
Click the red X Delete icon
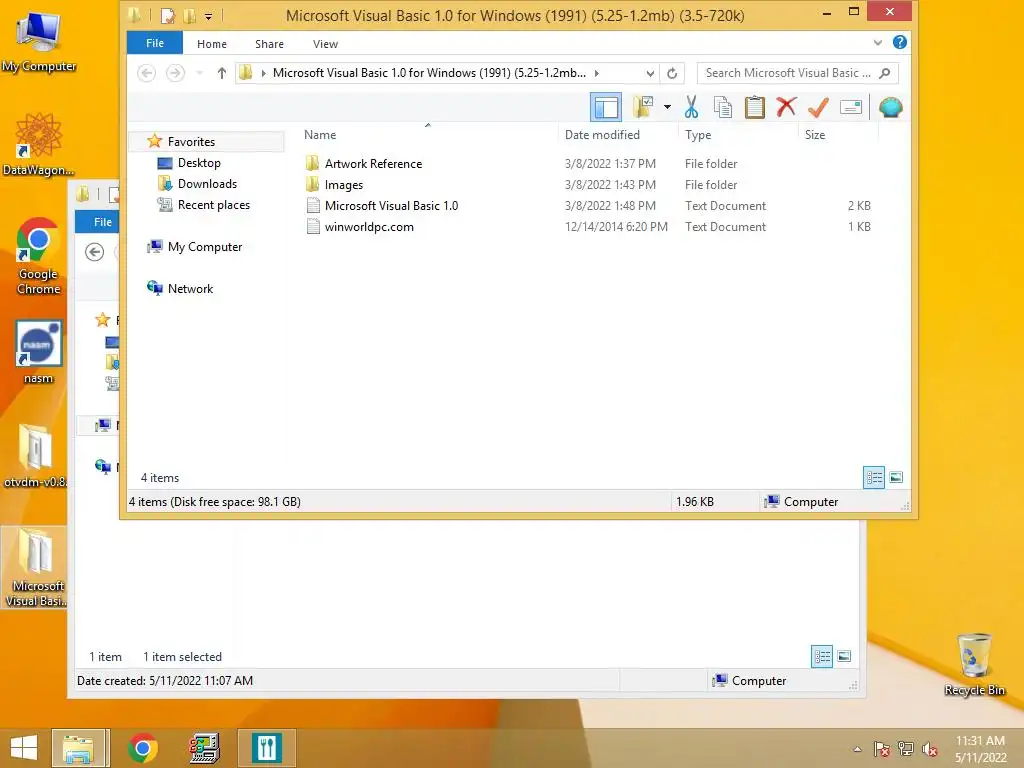point(786,106)
